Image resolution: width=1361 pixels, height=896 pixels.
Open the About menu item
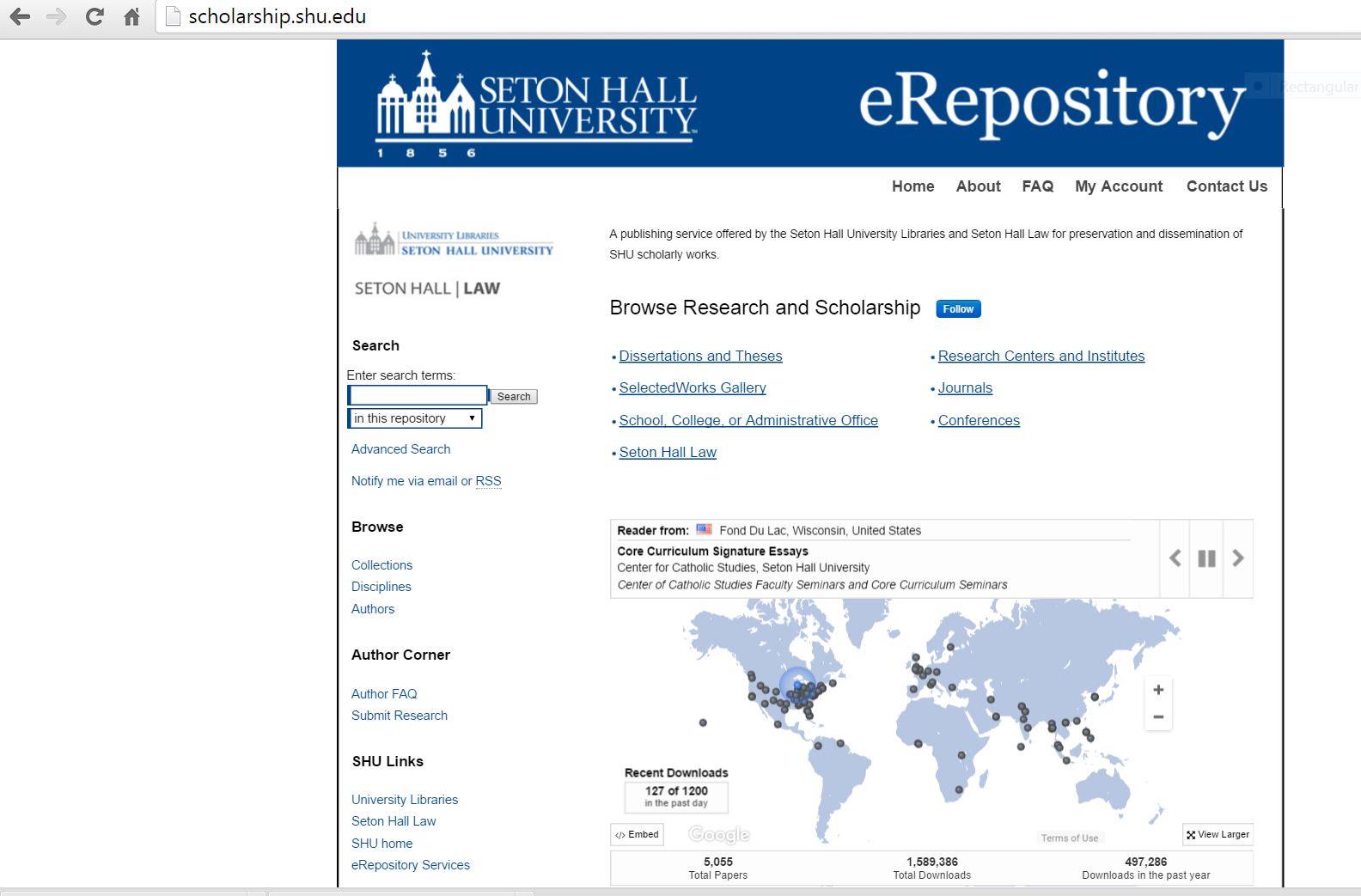(978, 186)
